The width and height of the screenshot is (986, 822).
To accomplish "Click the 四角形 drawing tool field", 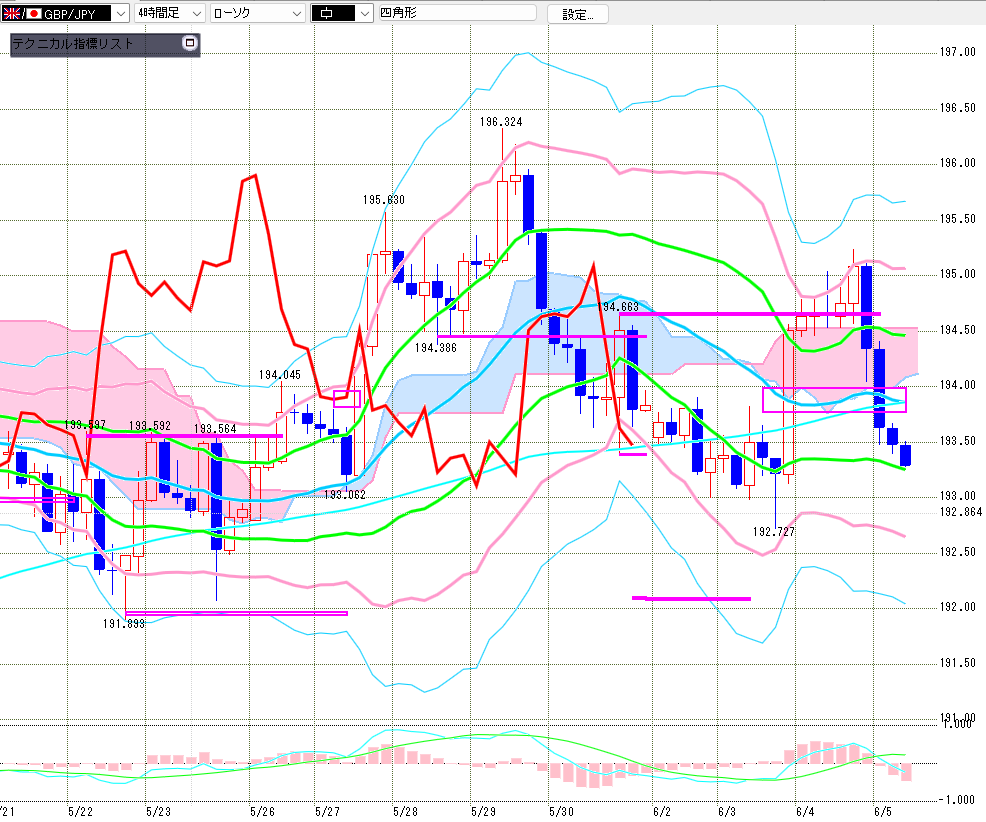I will (x=457, y=13).
